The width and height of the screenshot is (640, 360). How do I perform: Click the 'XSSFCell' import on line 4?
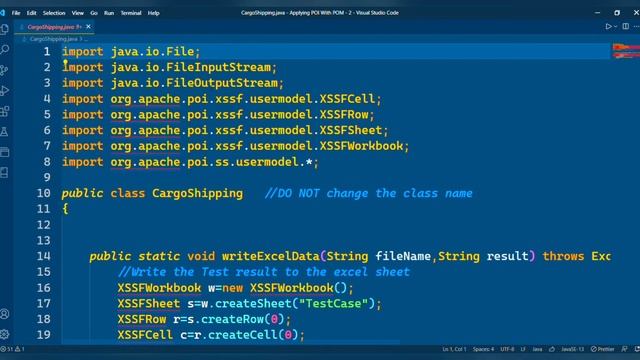click(x=347, y=99)
